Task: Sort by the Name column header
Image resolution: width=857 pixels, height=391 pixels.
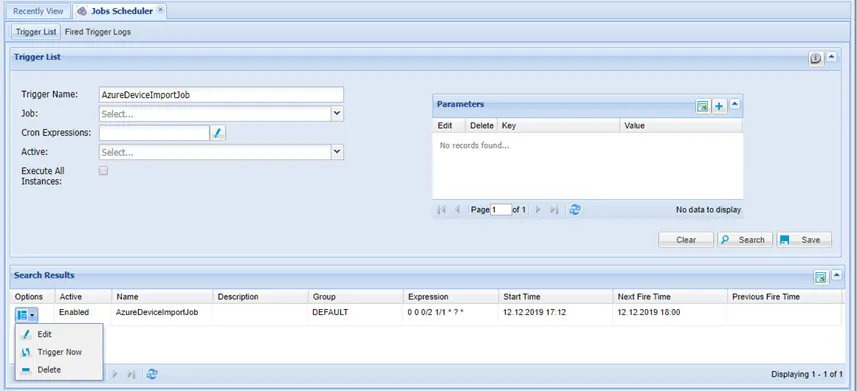Action: [162, 296]
